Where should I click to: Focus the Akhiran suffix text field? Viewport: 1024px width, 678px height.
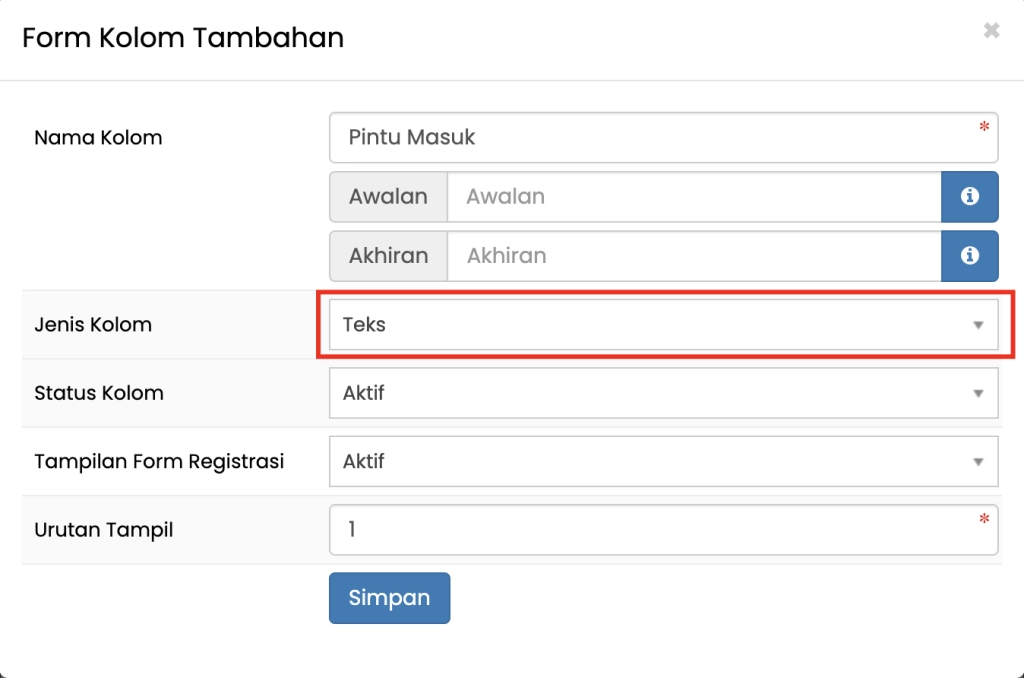click(x=693, y=255)
